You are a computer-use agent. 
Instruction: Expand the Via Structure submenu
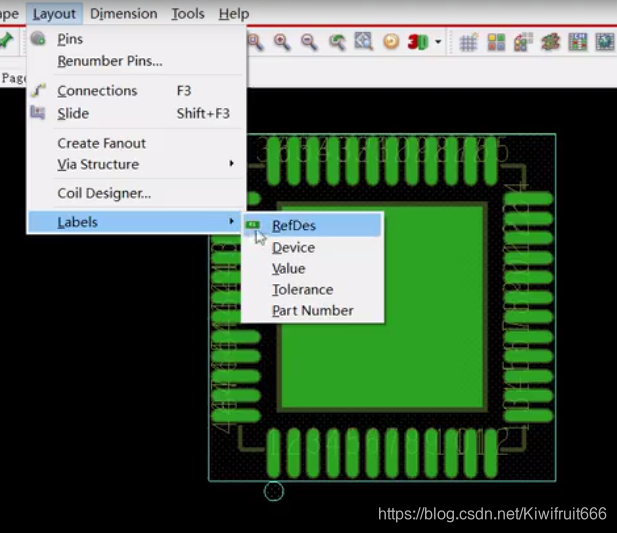pyautogui.click(x=137, y=164)
